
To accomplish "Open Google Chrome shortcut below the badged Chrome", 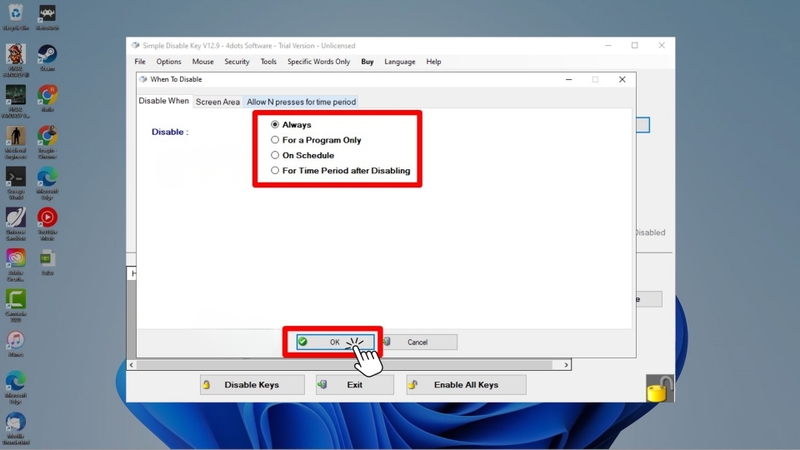I will coord(47,142).
